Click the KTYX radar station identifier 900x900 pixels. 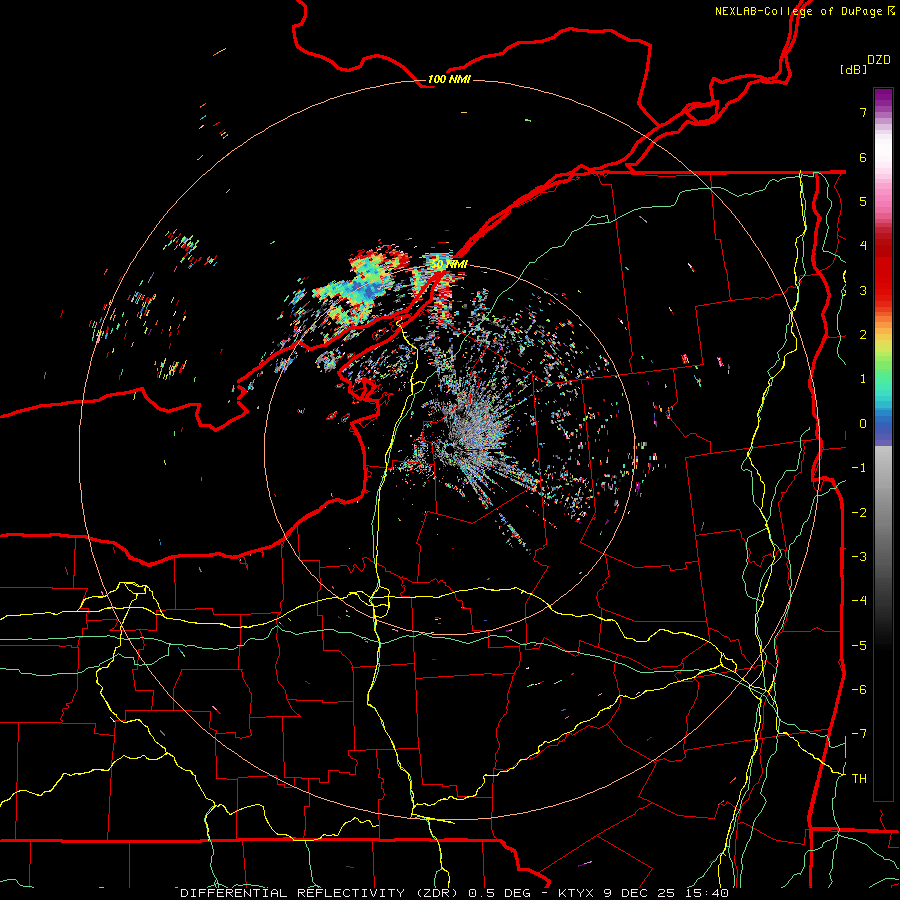[x=577, y=893]
